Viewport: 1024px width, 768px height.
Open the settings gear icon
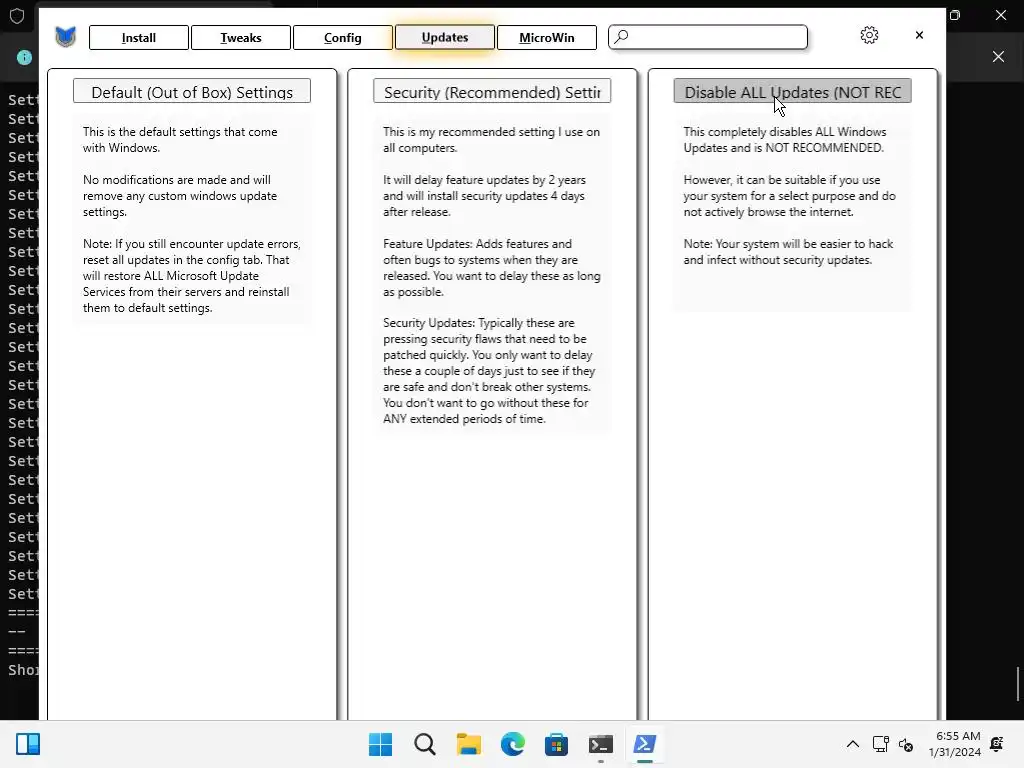(x=869, y=35)
